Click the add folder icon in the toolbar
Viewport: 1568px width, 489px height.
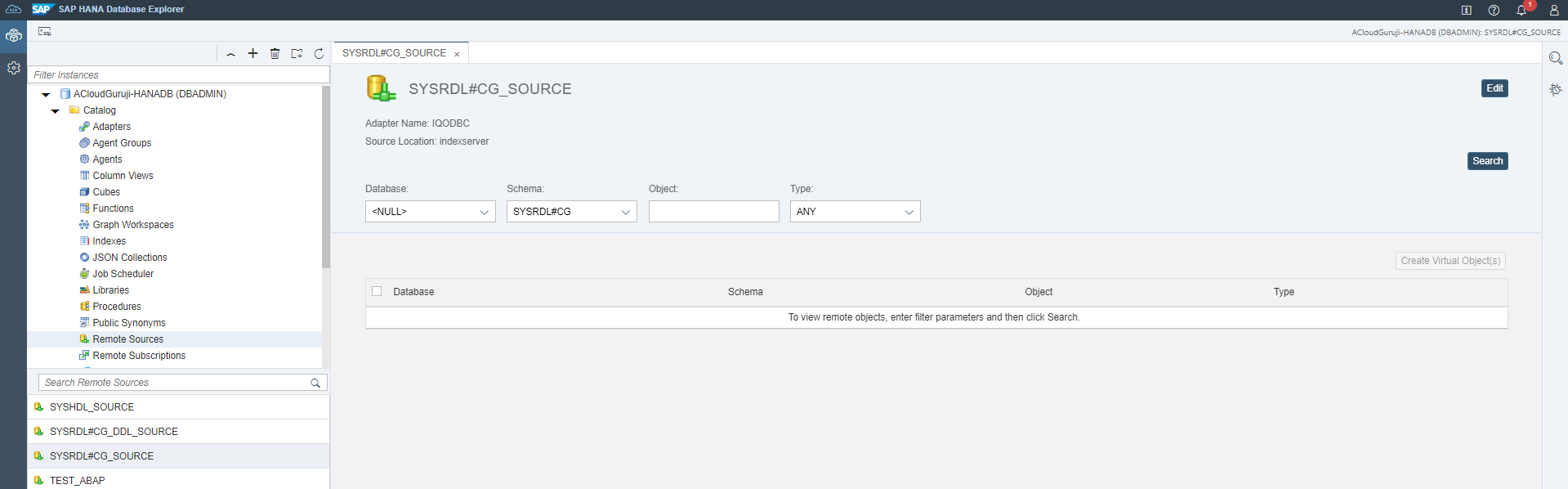tap(297, 53)
